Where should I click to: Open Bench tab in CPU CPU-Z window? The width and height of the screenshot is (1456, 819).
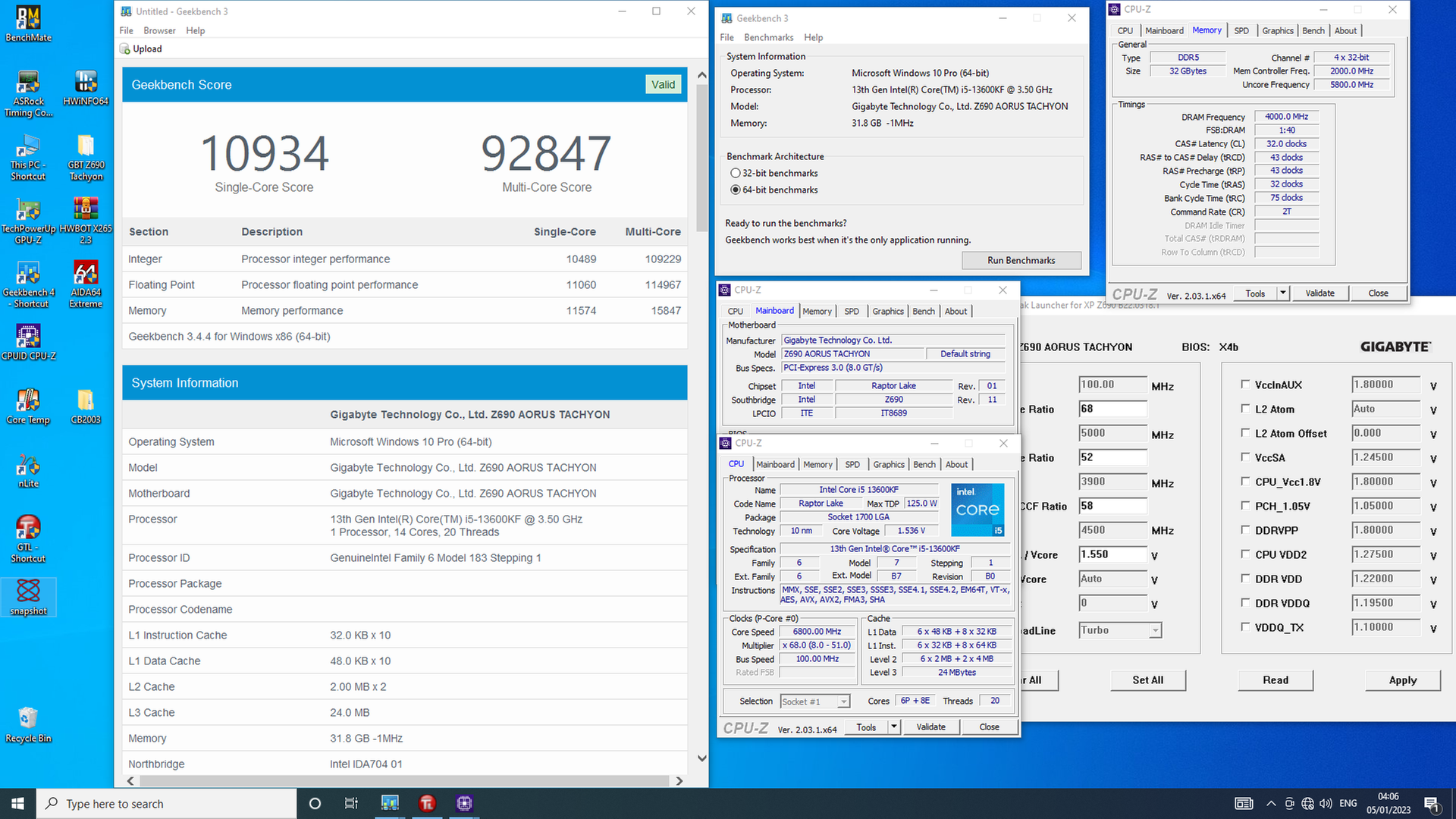click(x=924, y=464)
